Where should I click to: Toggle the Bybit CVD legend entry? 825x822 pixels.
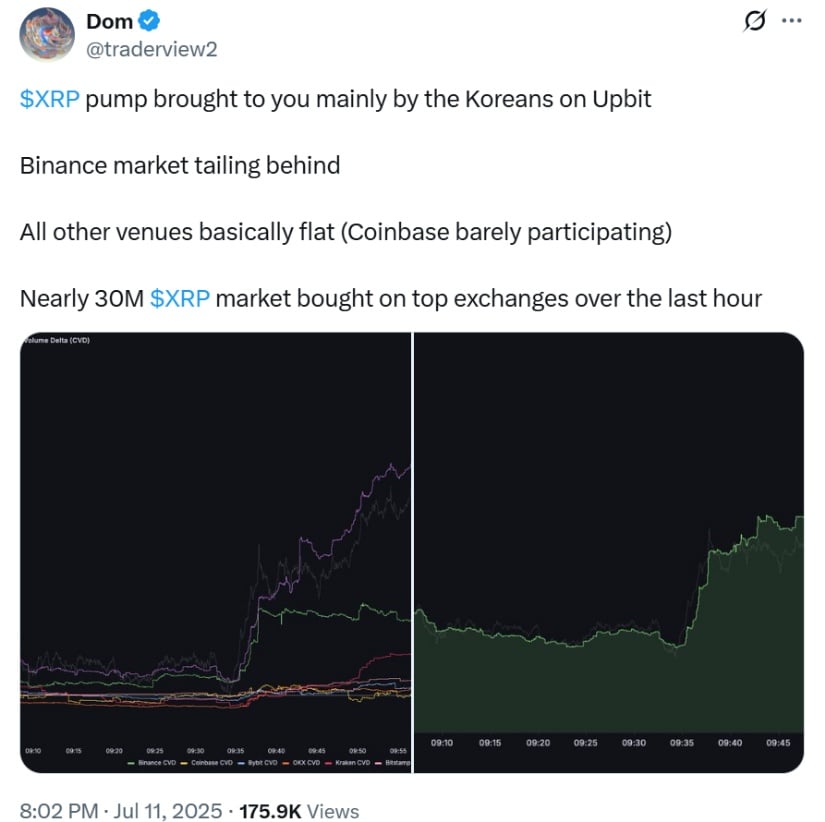tap(258, 763)
